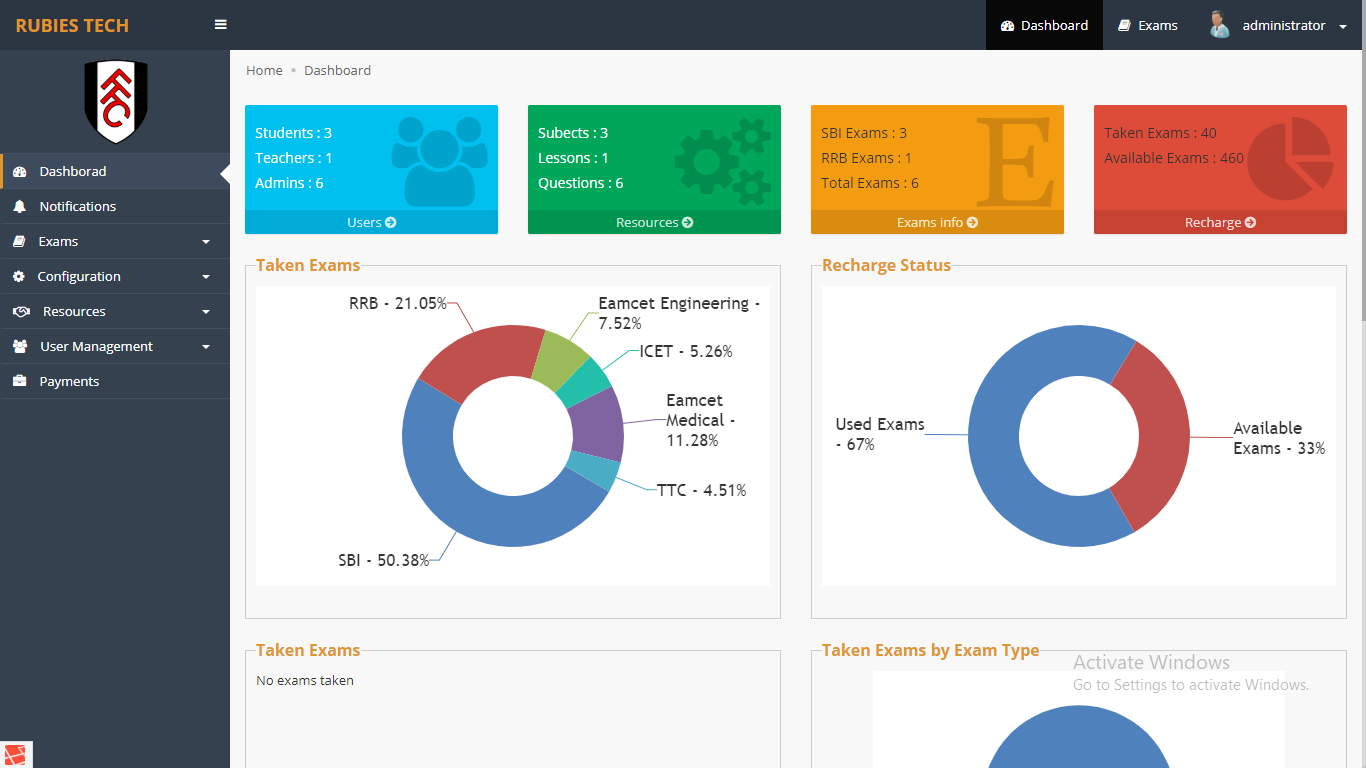
Task: Click the light blue TTC donut segment
Action: pos(593,471)
